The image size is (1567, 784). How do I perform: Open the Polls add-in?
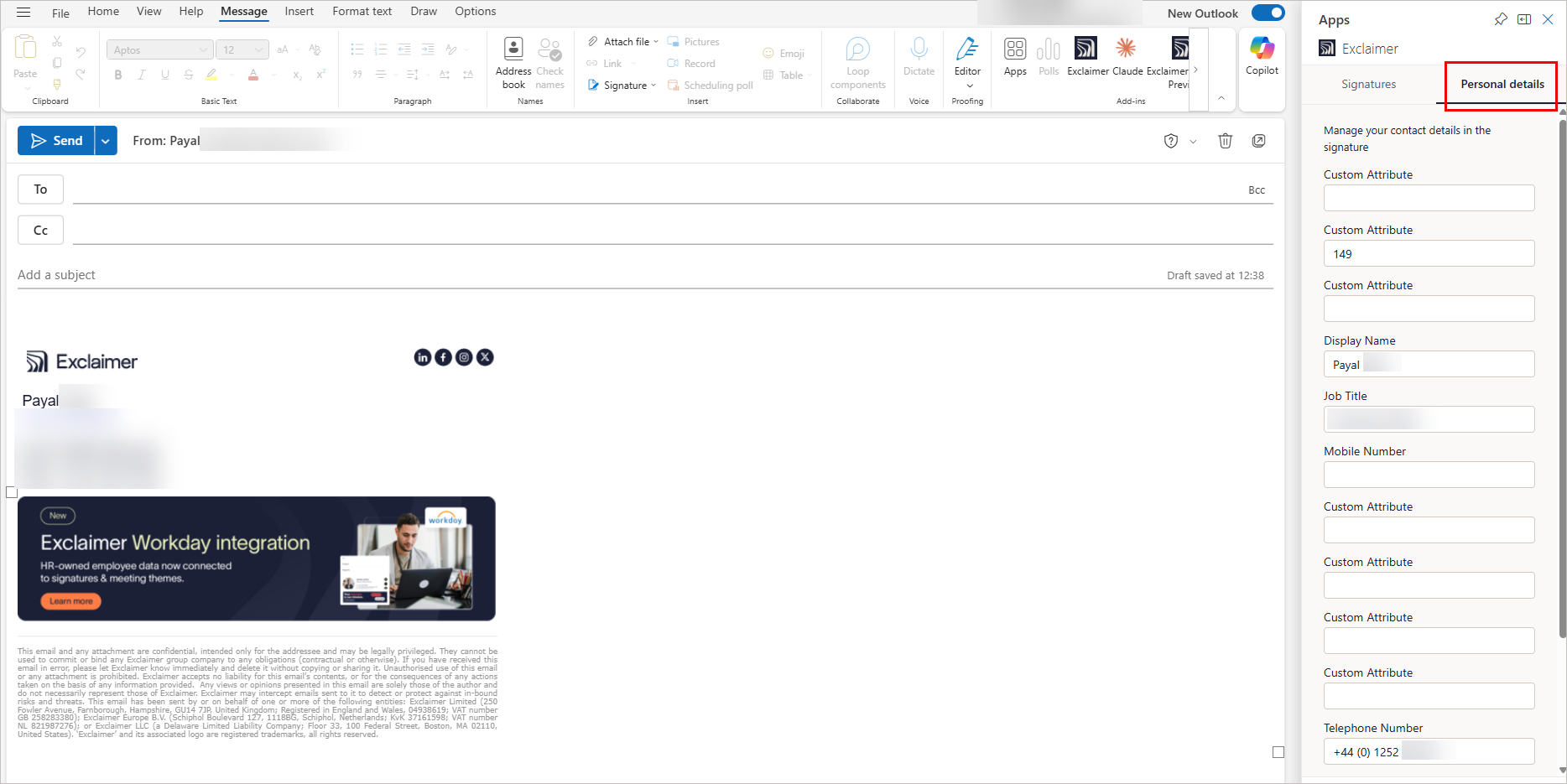coord(1049,57)
